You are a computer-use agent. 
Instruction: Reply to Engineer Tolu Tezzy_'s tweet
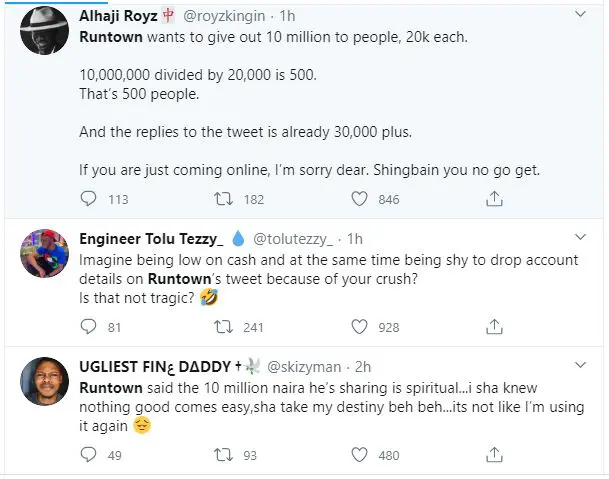click(x=91, y=326)
